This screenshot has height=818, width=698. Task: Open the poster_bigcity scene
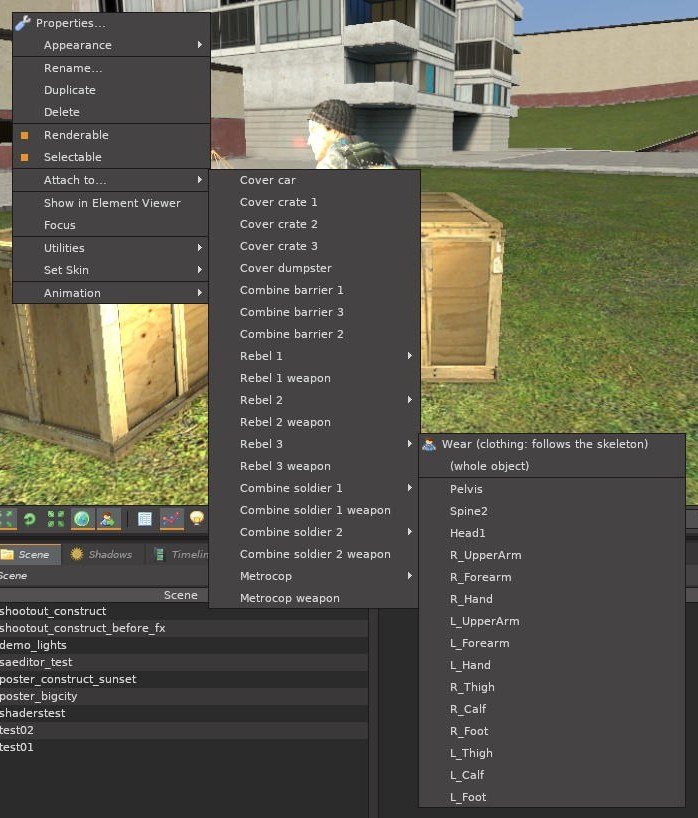(x=184, y=696)
